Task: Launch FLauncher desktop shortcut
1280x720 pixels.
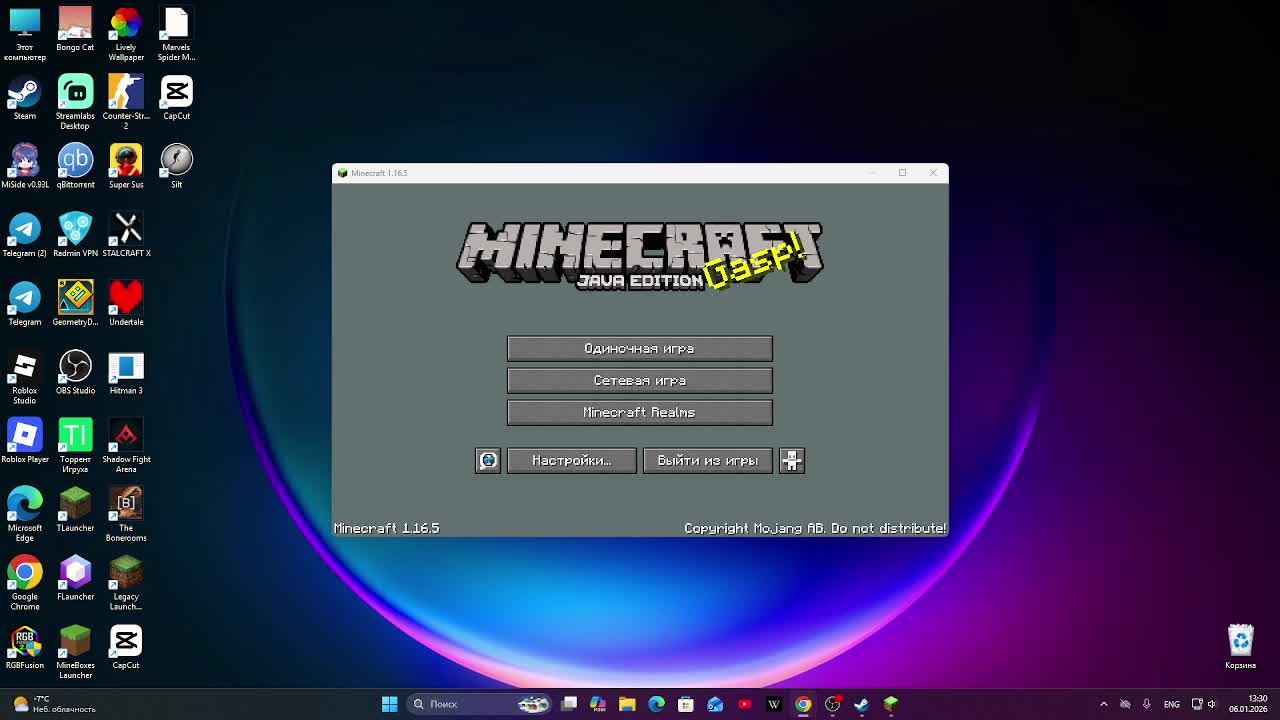Action: tap(75, 578)
